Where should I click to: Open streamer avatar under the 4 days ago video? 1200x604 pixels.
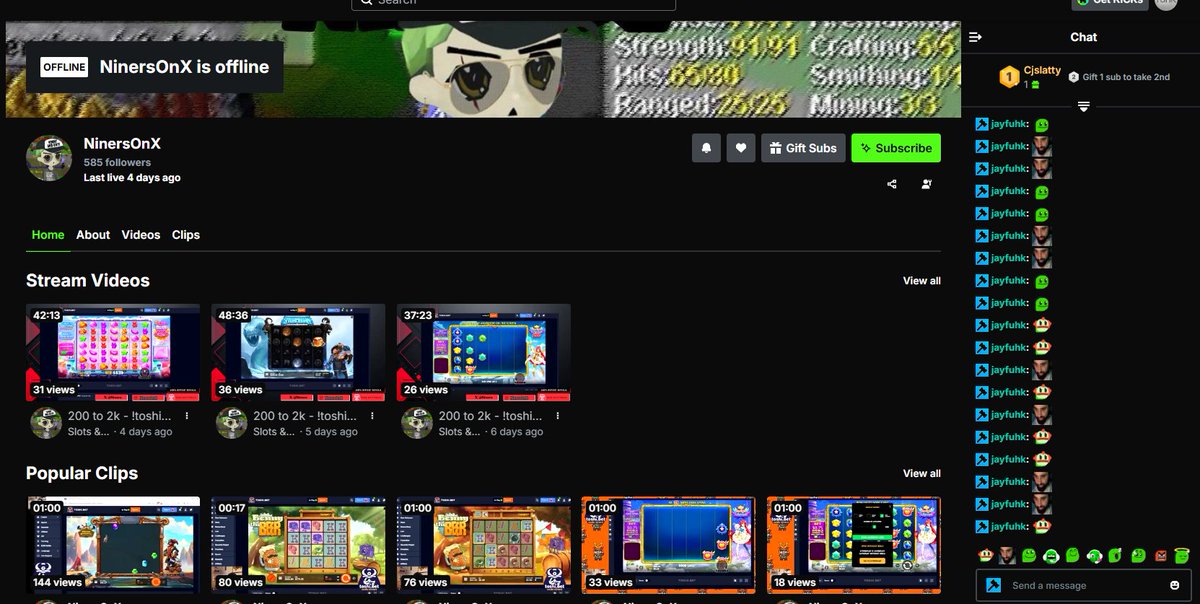click(46, 423)
